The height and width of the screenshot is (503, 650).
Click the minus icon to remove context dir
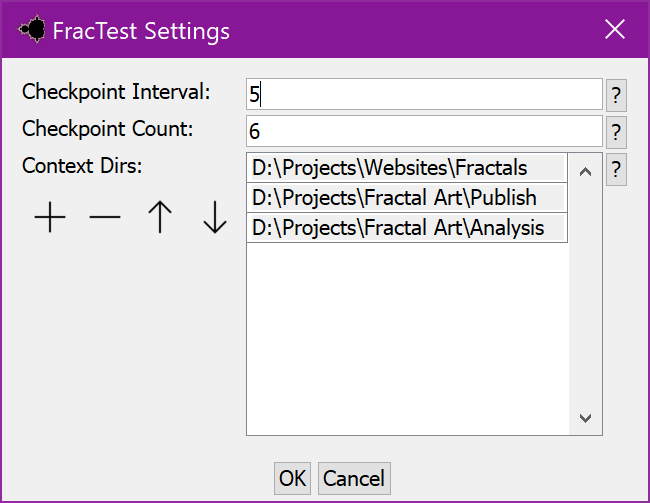pyautogui.click(x=105, y=217)
